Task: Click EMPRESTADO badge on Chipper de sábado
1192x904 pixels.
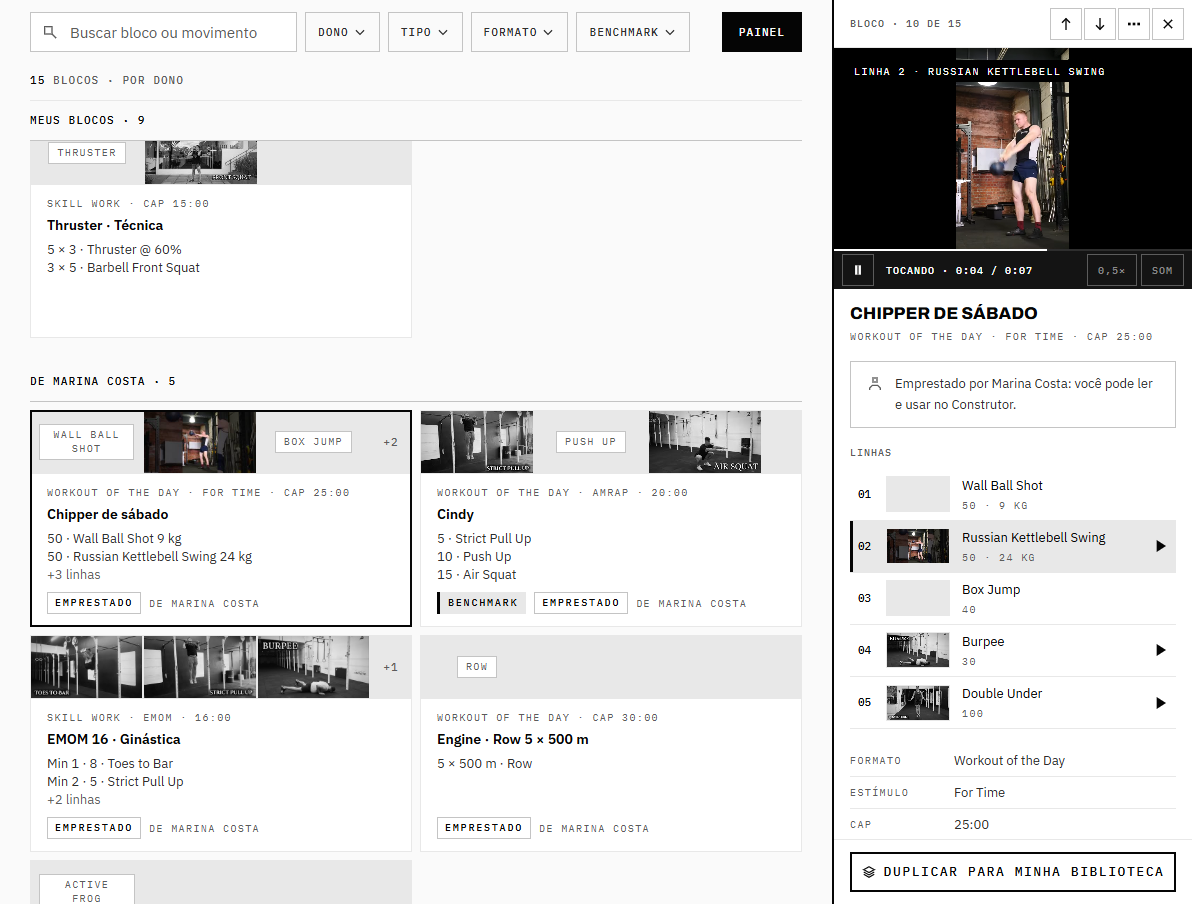Action: coord(94,603)
